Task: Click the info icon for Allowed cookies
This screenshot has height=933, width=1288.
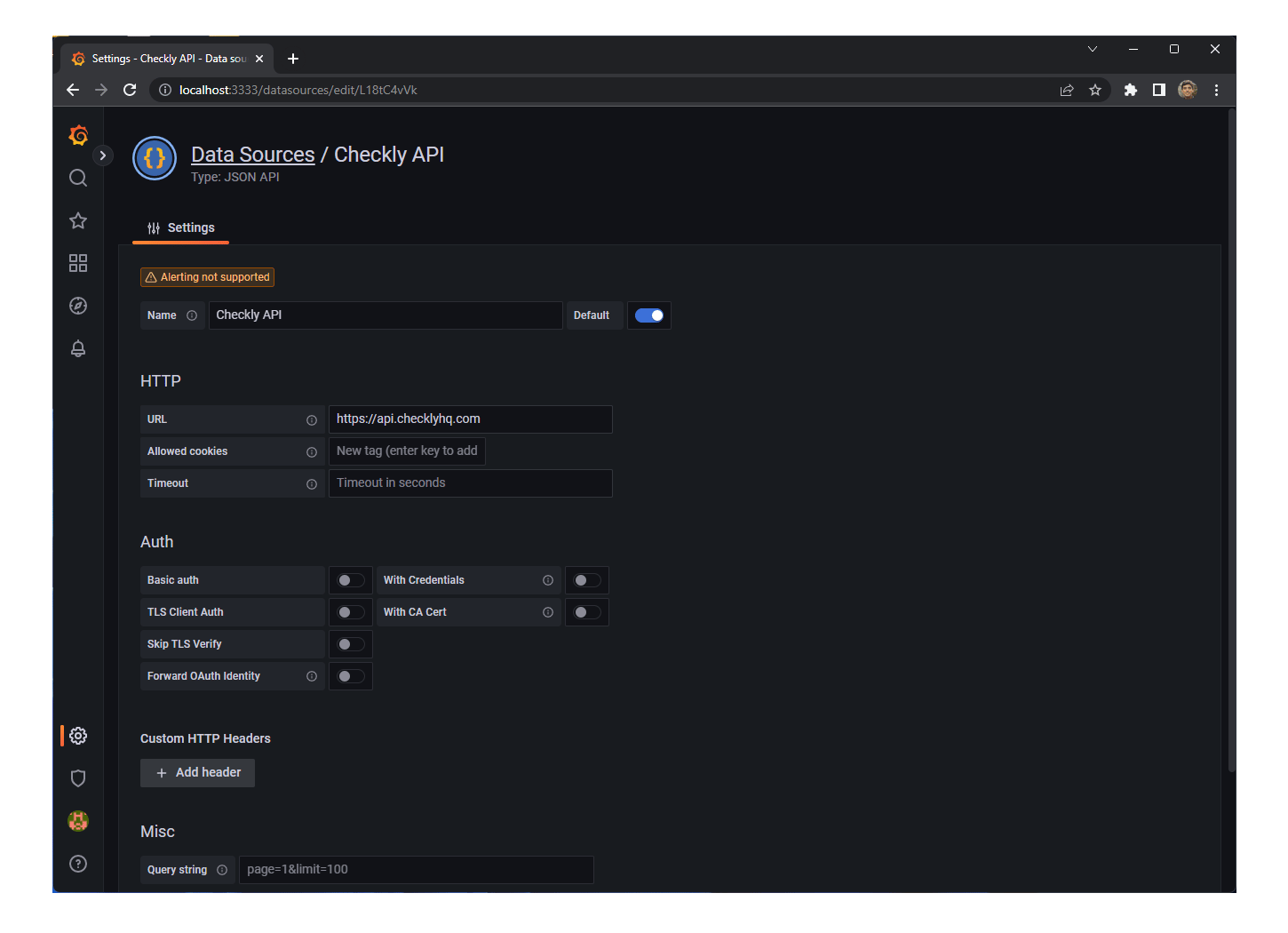Action: (x=312, y=452)
